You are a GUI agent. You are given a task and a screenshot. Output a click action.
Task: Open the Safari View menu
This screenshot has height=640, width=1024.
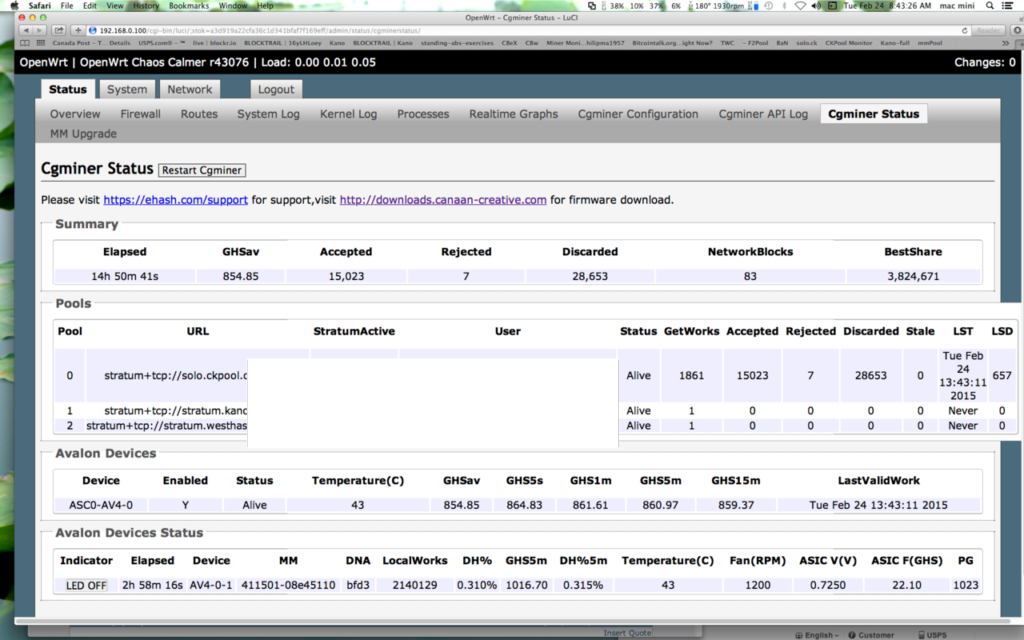115,5
